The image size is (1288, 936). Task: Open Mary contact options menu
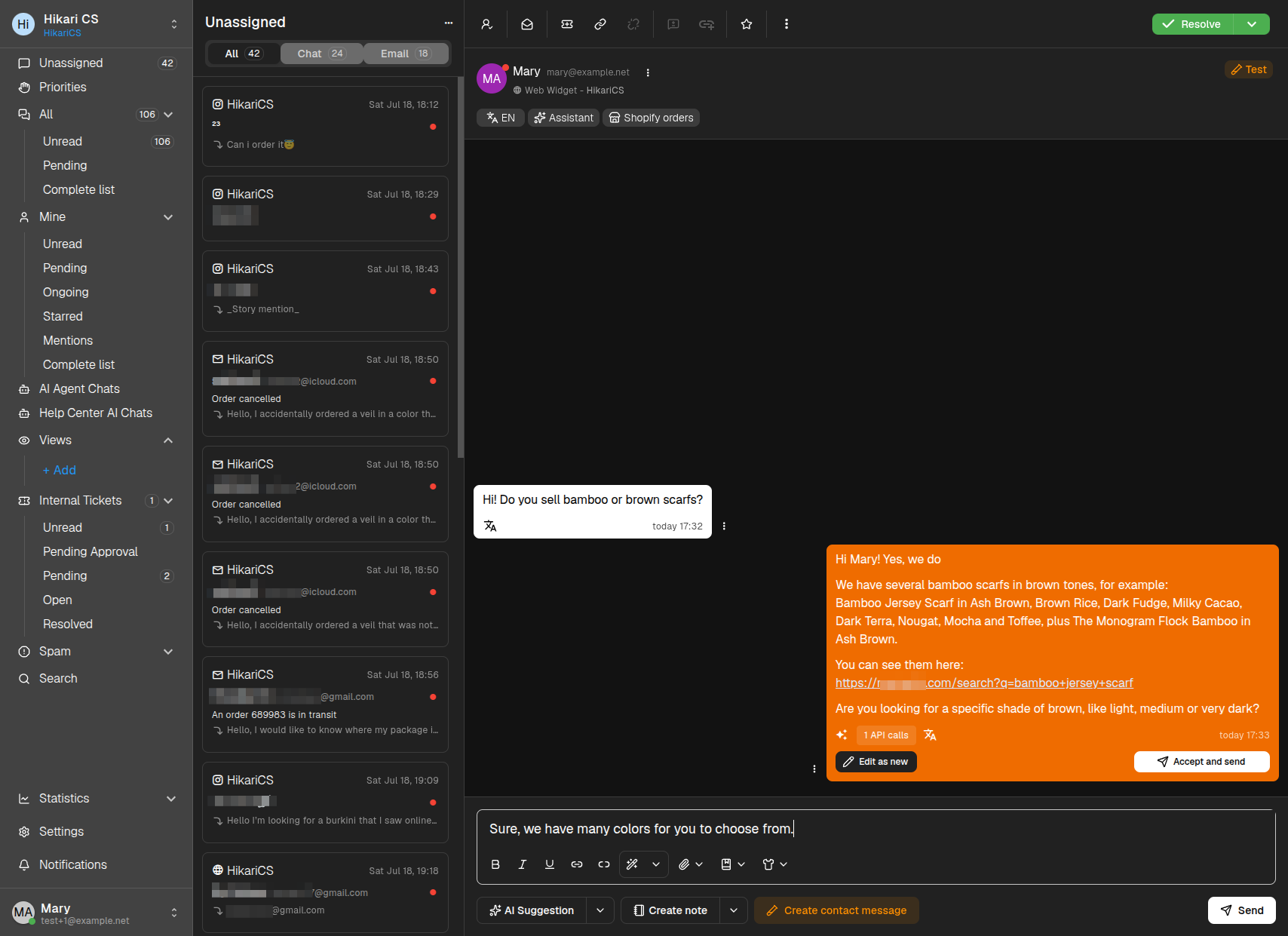click(x=648, y=72)
